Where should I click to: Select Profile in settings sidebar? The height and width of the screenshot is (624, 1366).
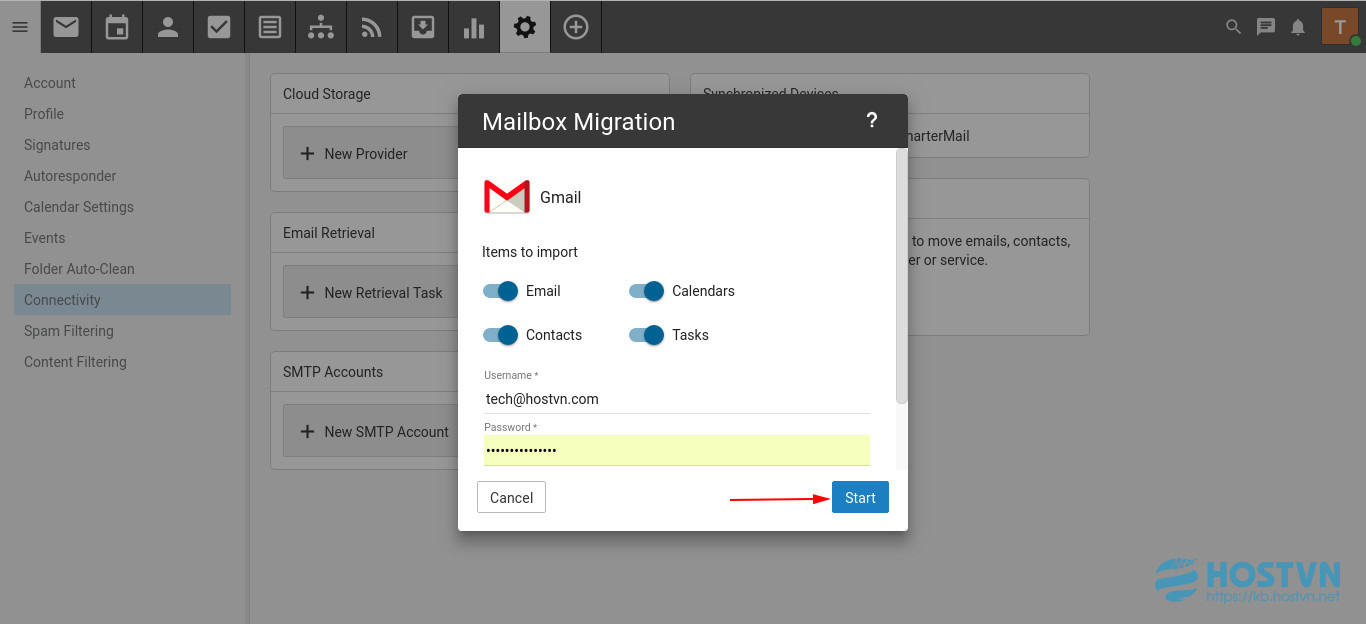point(44,114)
